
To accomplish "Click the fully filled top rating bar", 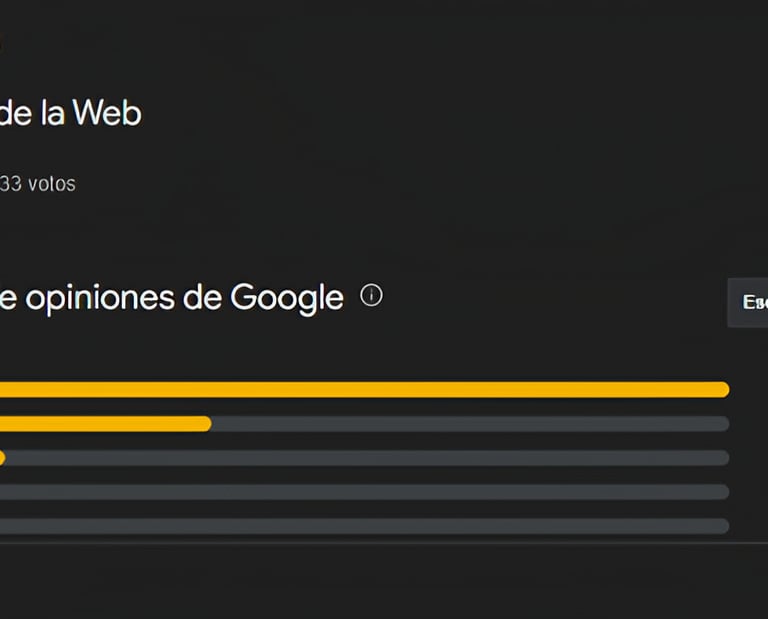I will tap(364, 389).
